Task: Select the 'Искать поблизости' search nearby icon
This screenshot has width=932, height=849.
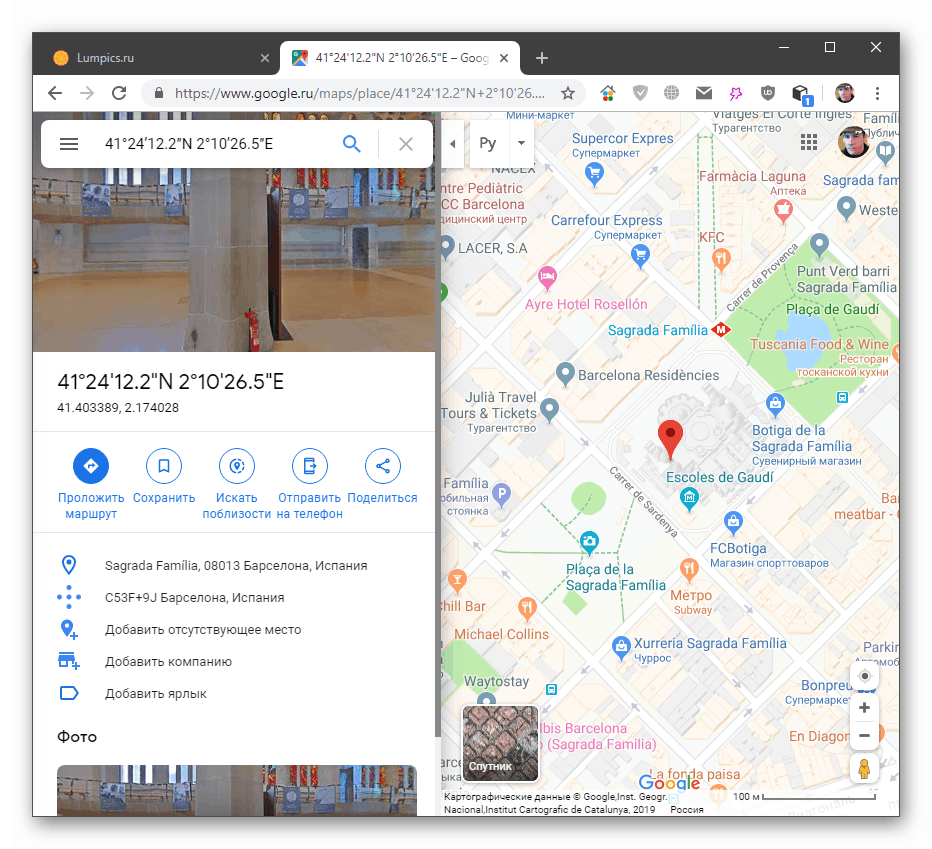Action: click(x=237, y=465)
